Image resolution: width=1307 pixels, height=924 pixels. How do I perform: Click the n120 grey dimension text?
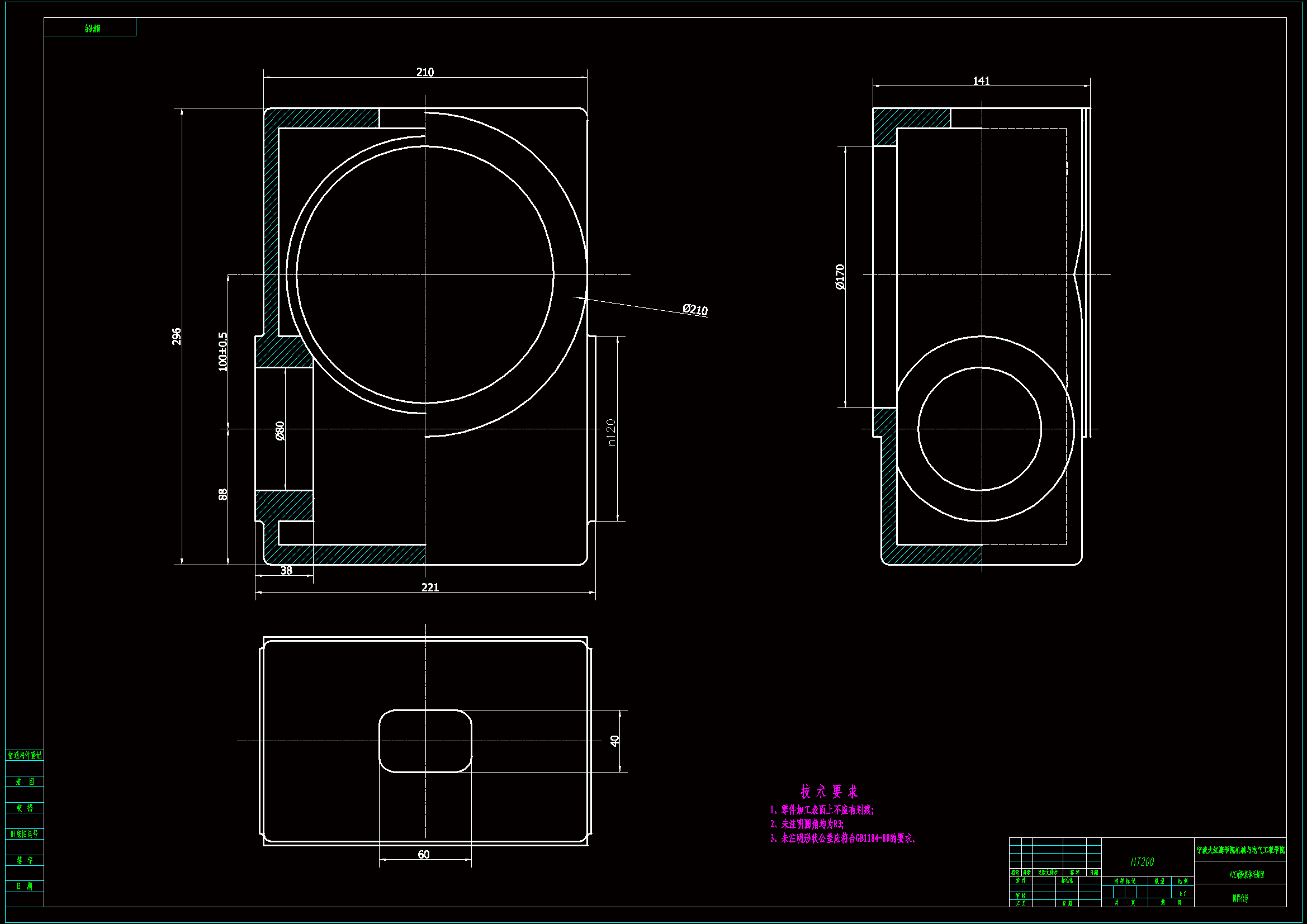[x=611, y=432]
